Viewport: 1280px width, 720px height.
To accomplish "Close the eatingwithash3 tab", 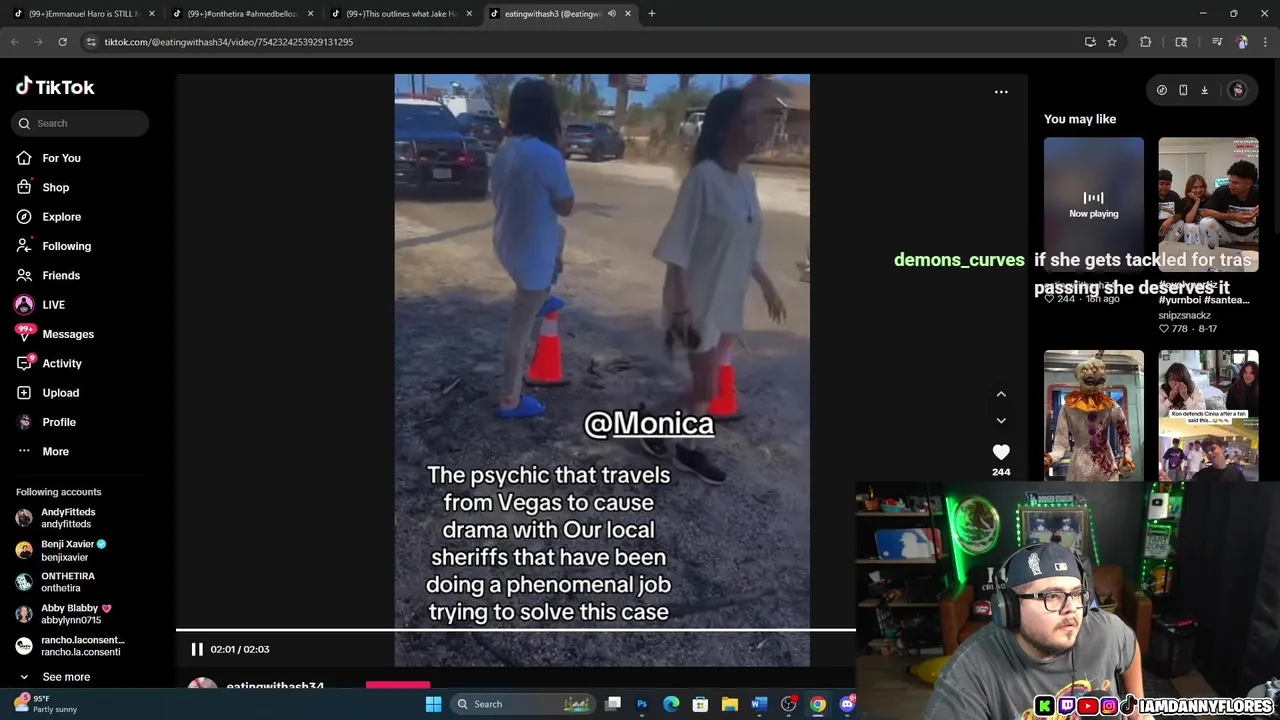I will coord(628,14).
